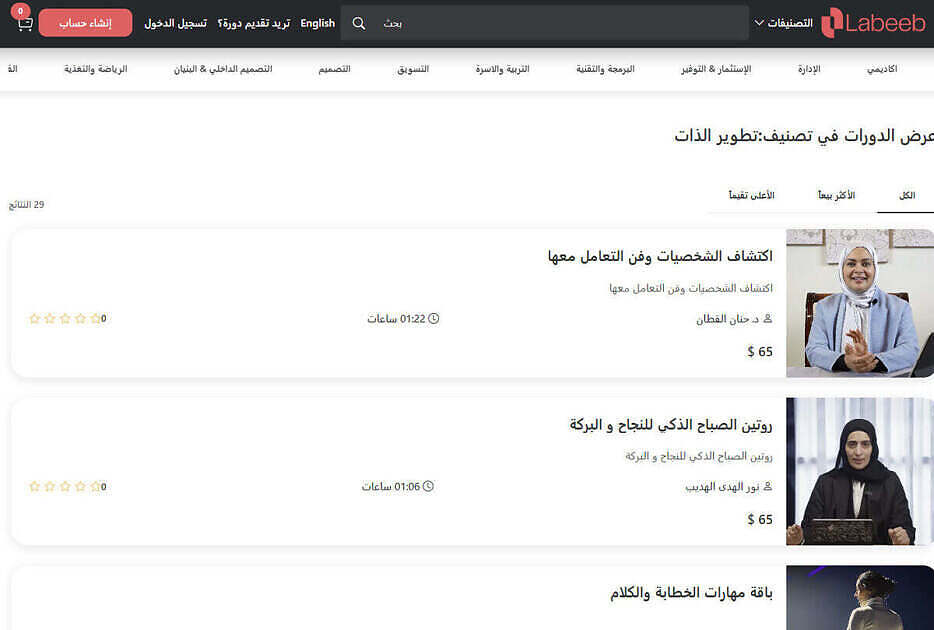Click the إنشاء حساب button
The image size is (934, 630).
click(85, 23)
